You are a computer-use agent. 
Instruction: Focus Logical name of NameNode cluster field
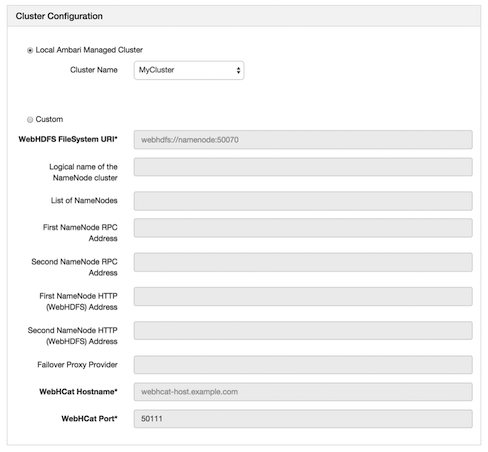pyautogui.click(x=303, y=167)
